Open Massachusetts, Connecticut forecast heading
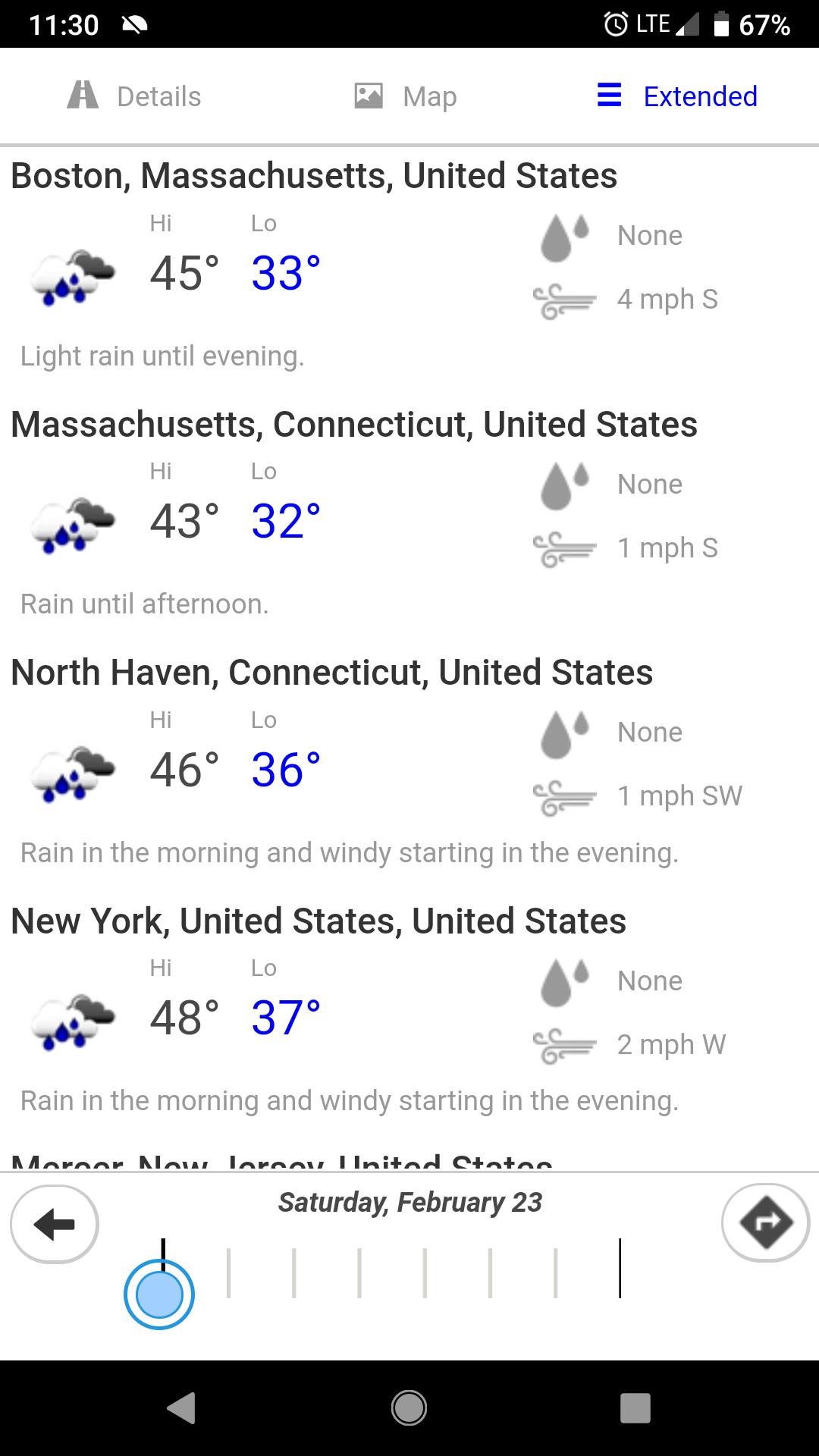819x1456 pixels. (x=354, y=425)
